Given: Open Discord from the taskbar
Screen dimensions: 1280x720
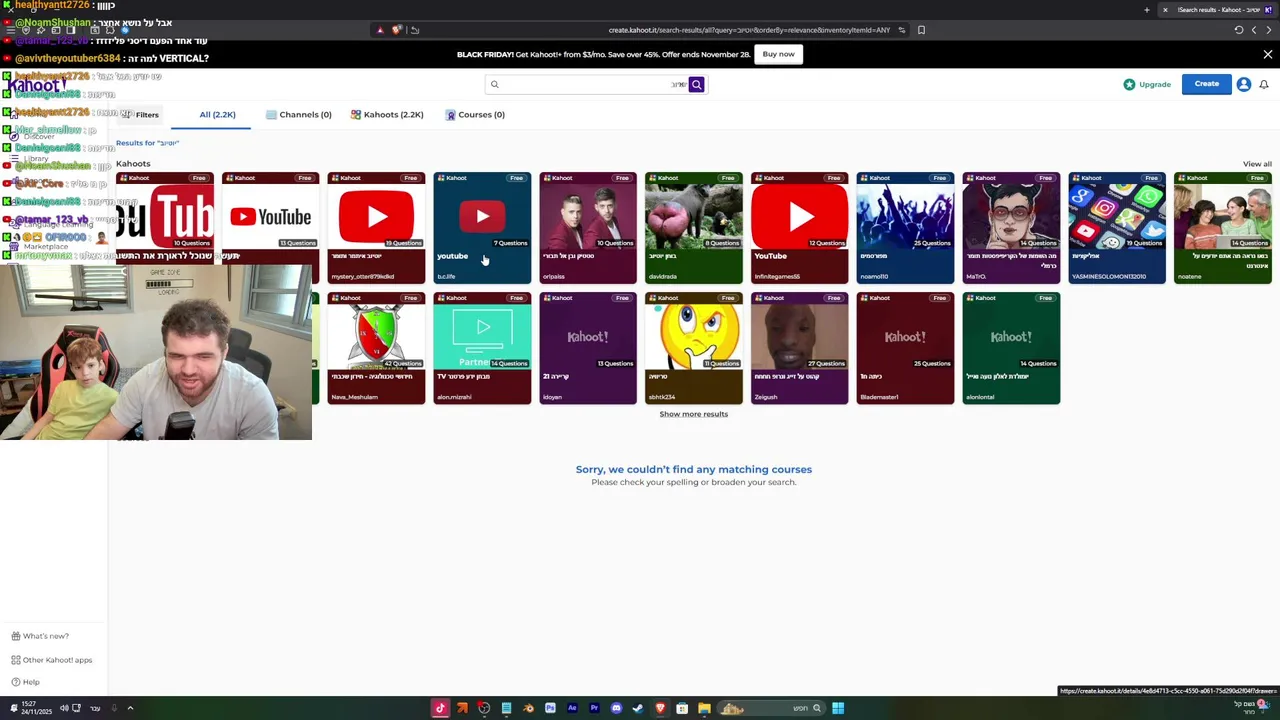Looking at the screenshot, I should pos(616,708).
